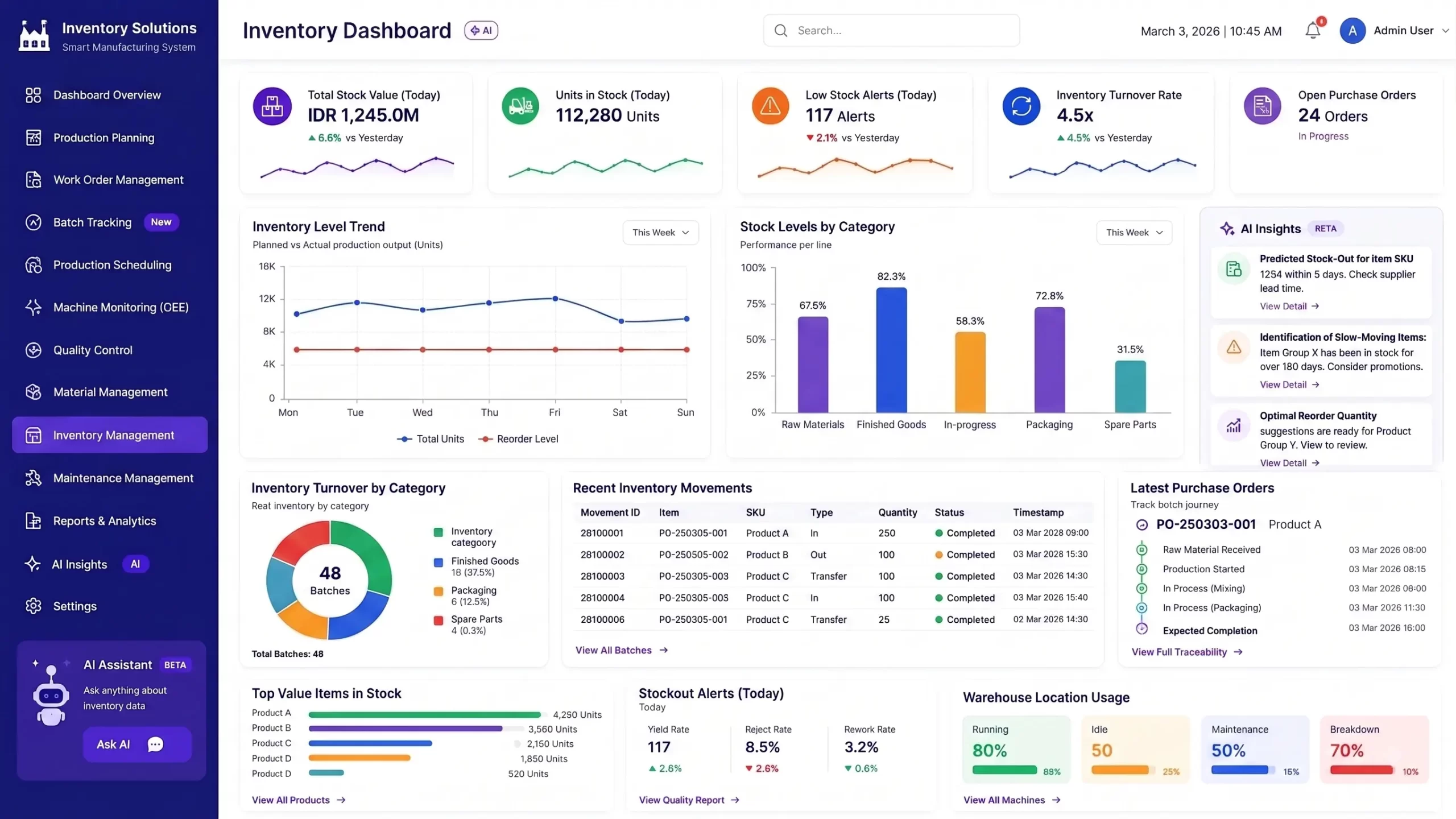Select Inventory Management in the sidebar

(110, 435)
